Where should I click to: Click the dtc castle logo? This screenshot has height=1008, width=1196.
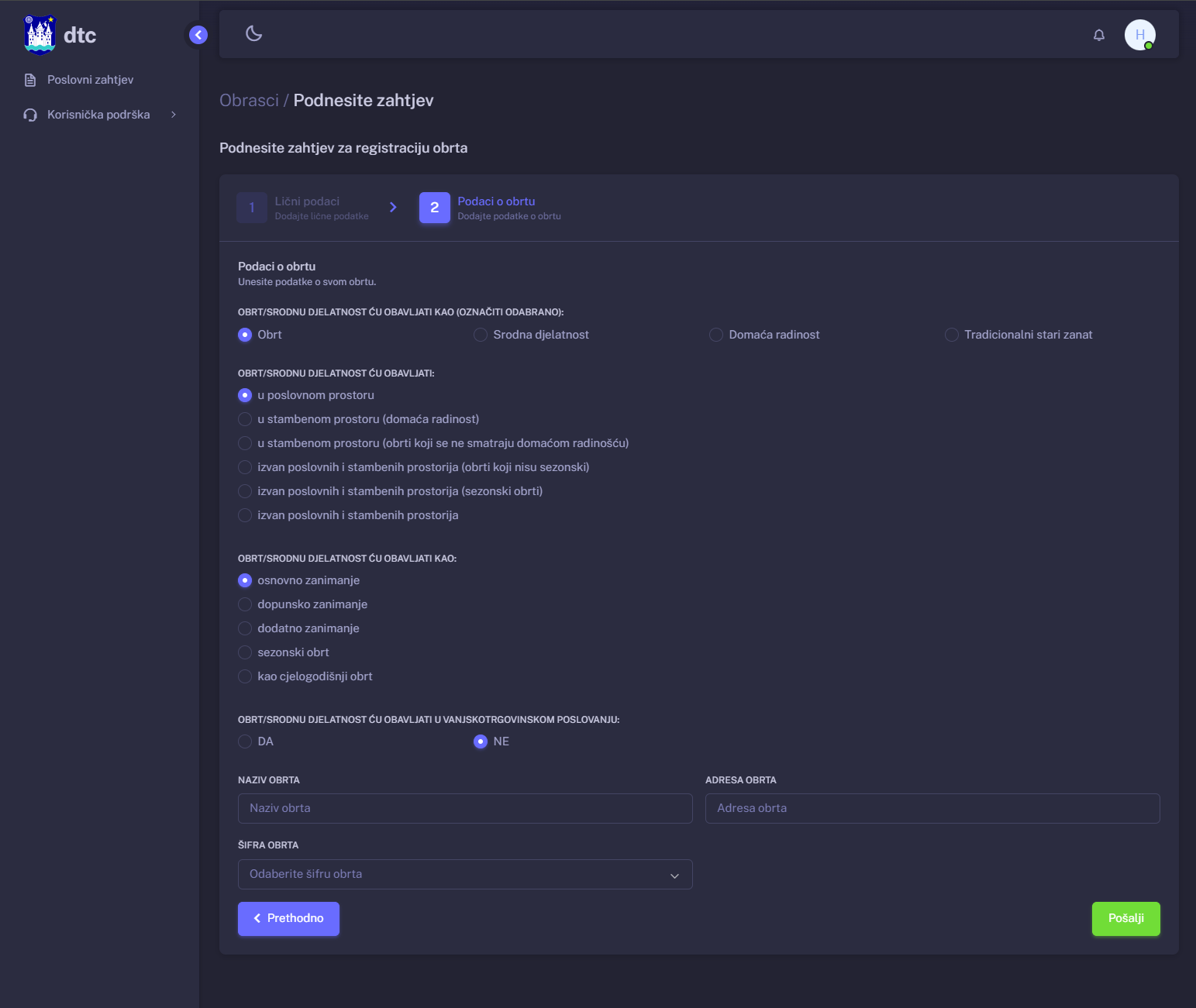click(40, 35)
